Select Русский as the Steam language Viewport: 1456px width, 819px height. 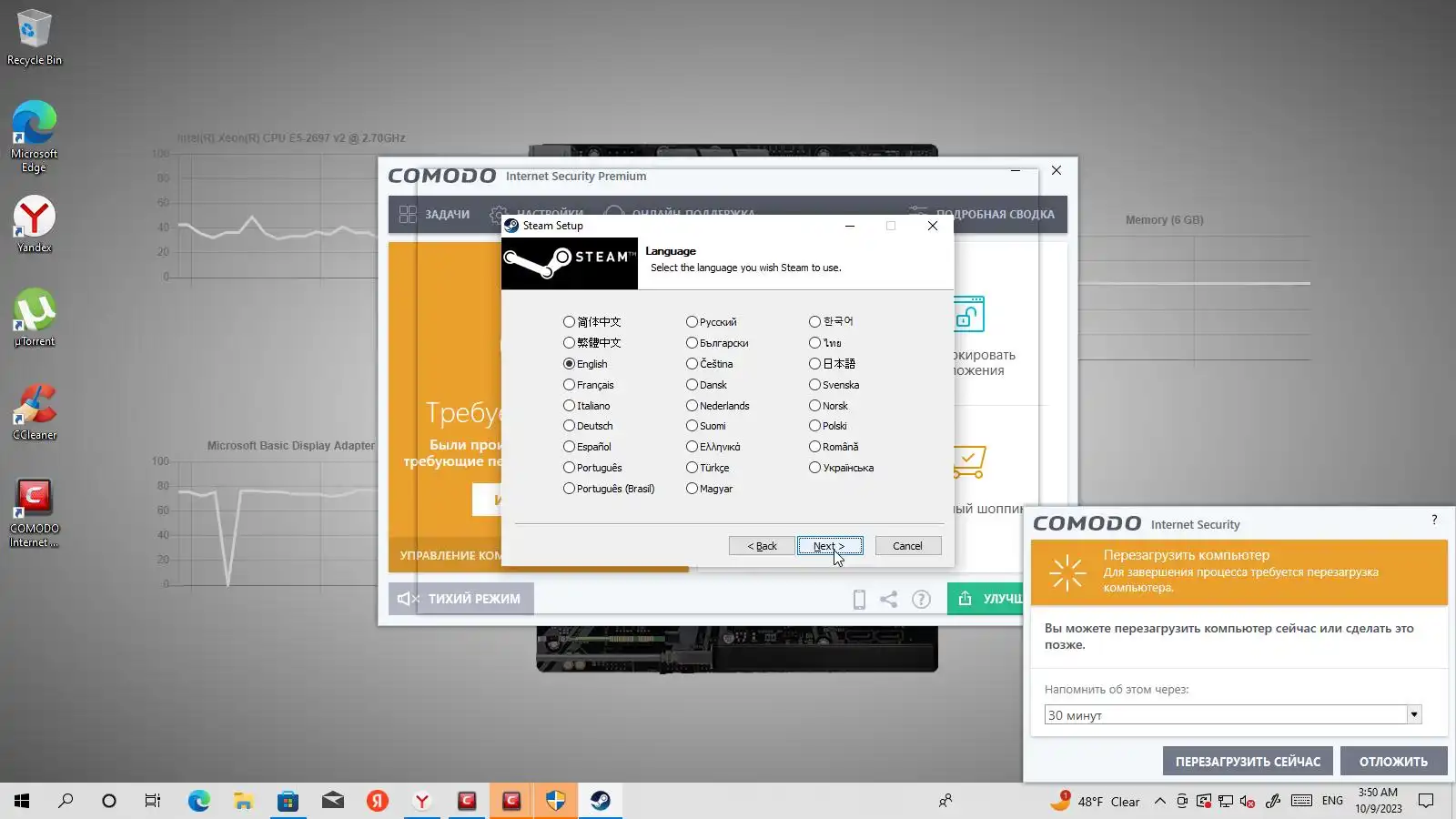712,322
